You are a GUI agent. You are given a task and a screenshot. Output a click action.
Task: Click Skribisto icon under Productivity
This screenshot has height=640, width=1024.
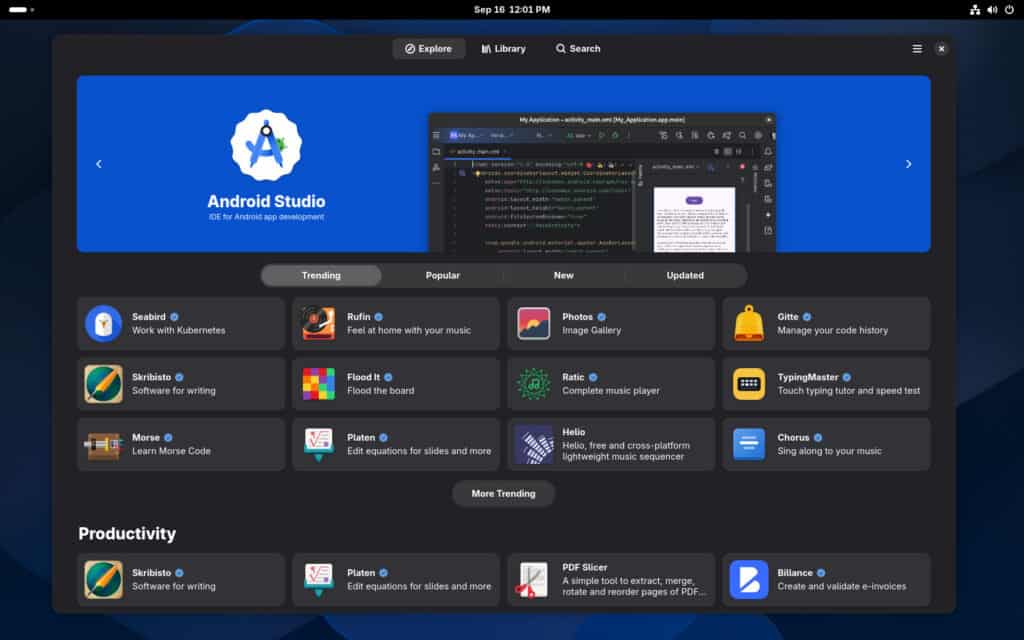[x=103, y=579]
